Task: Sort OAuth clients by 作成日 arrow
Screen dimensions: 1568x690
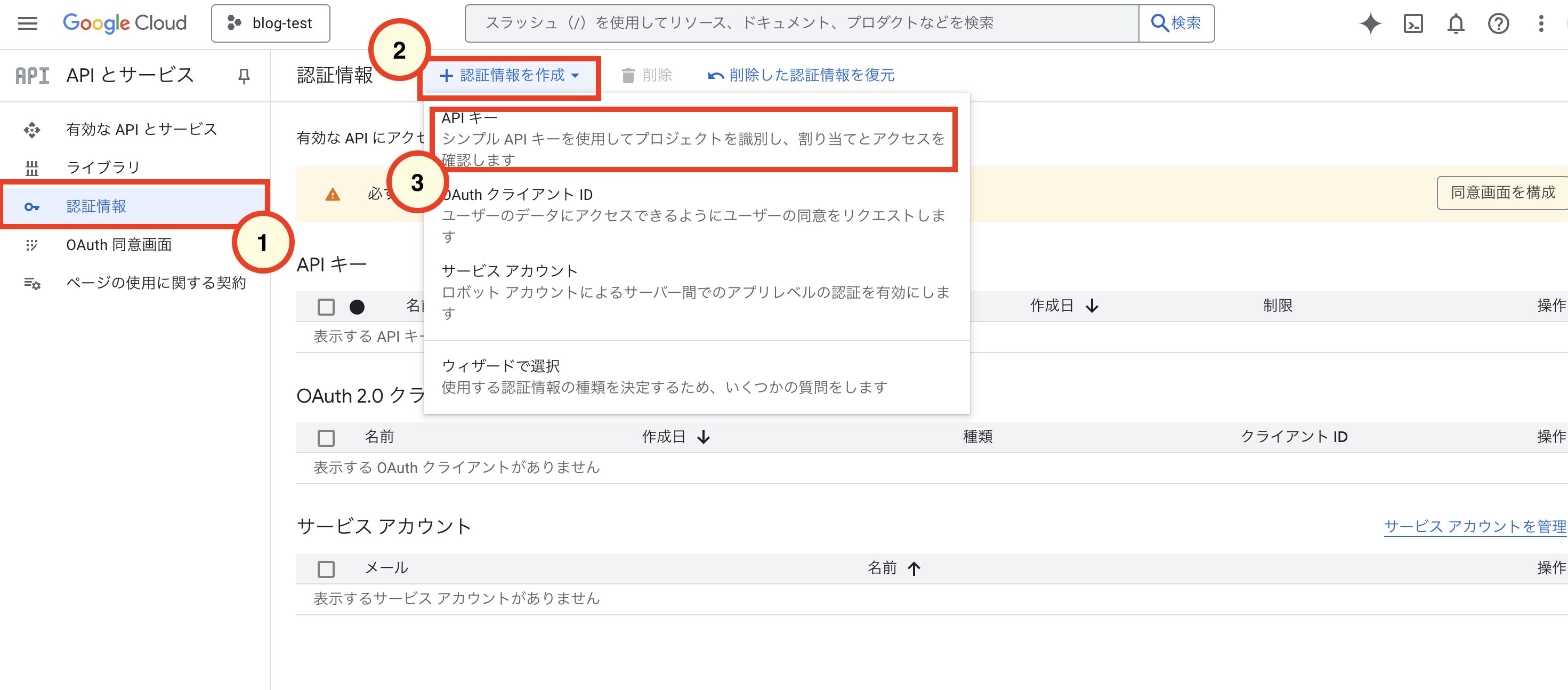Action: coord(704,437)
